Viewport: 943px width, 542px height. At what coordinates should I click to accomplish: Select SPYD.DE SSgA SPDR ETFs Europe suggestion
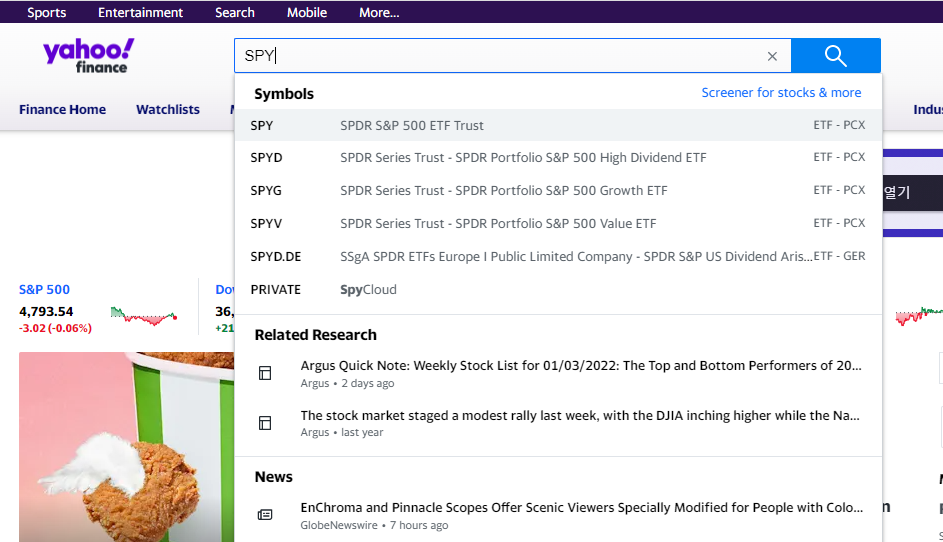point(558,256)
